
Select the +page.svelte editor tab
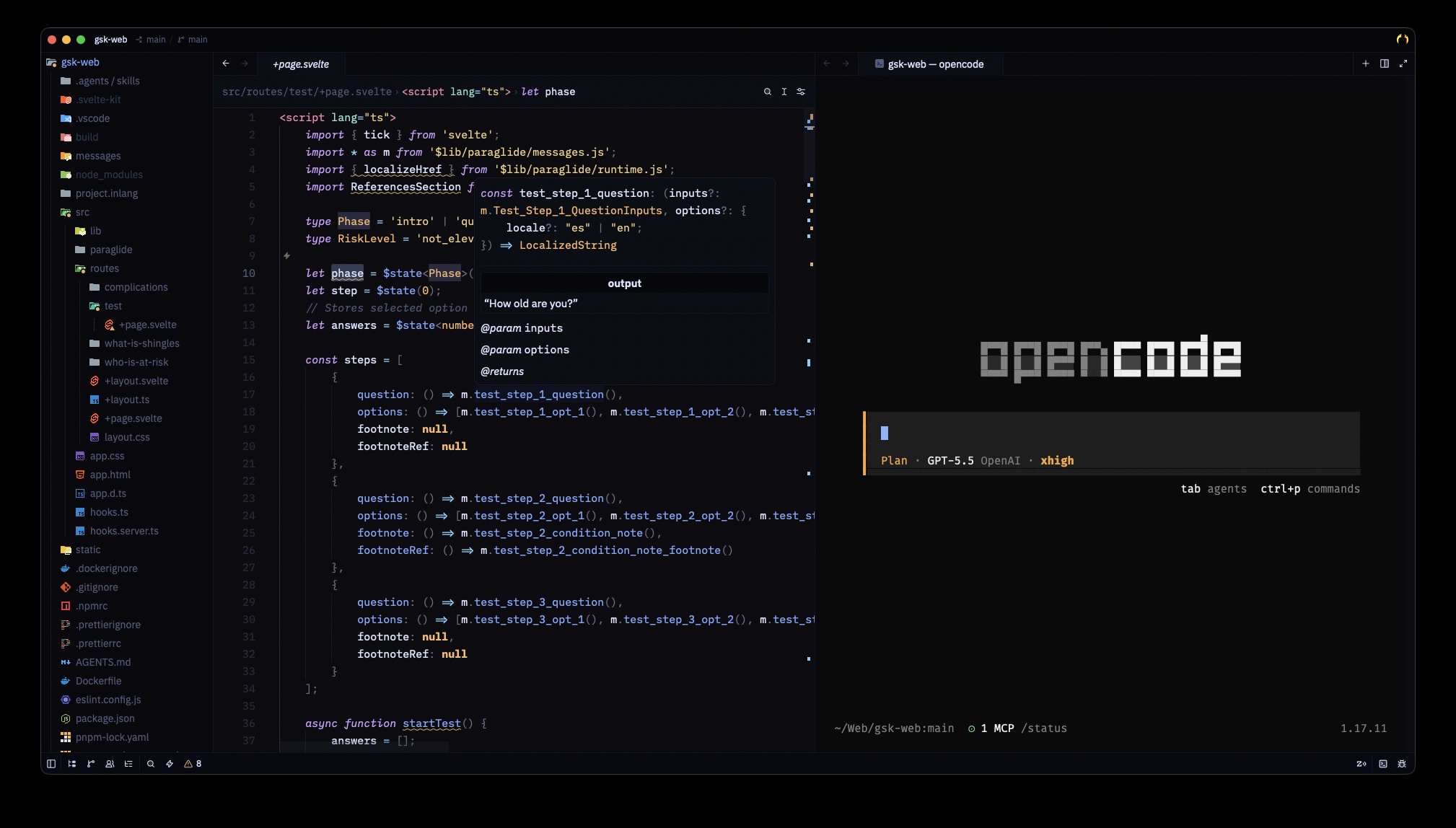(301, 64)
